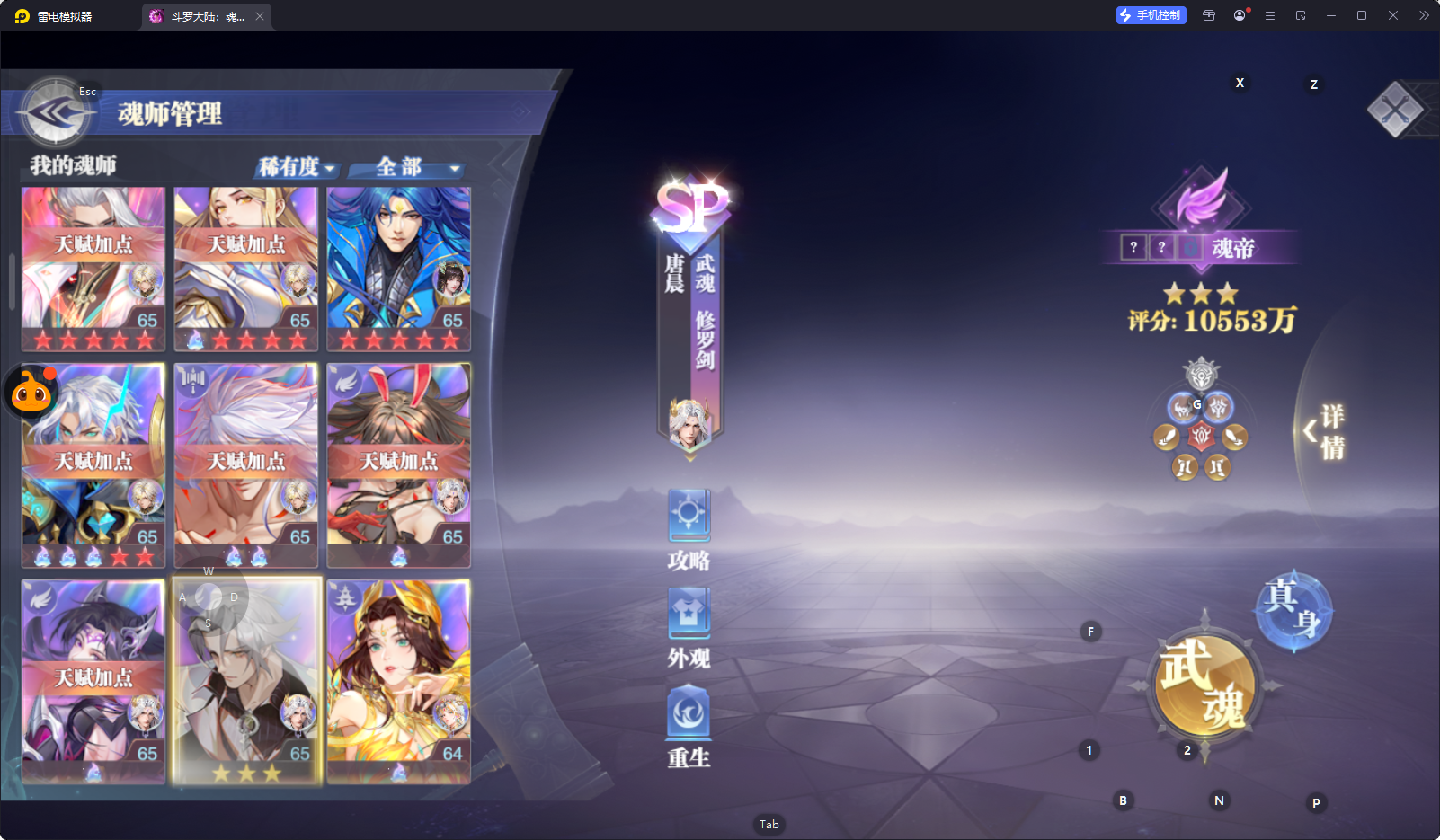
Task: Click the 我的魂师 heading
Action: pos(74,165)
